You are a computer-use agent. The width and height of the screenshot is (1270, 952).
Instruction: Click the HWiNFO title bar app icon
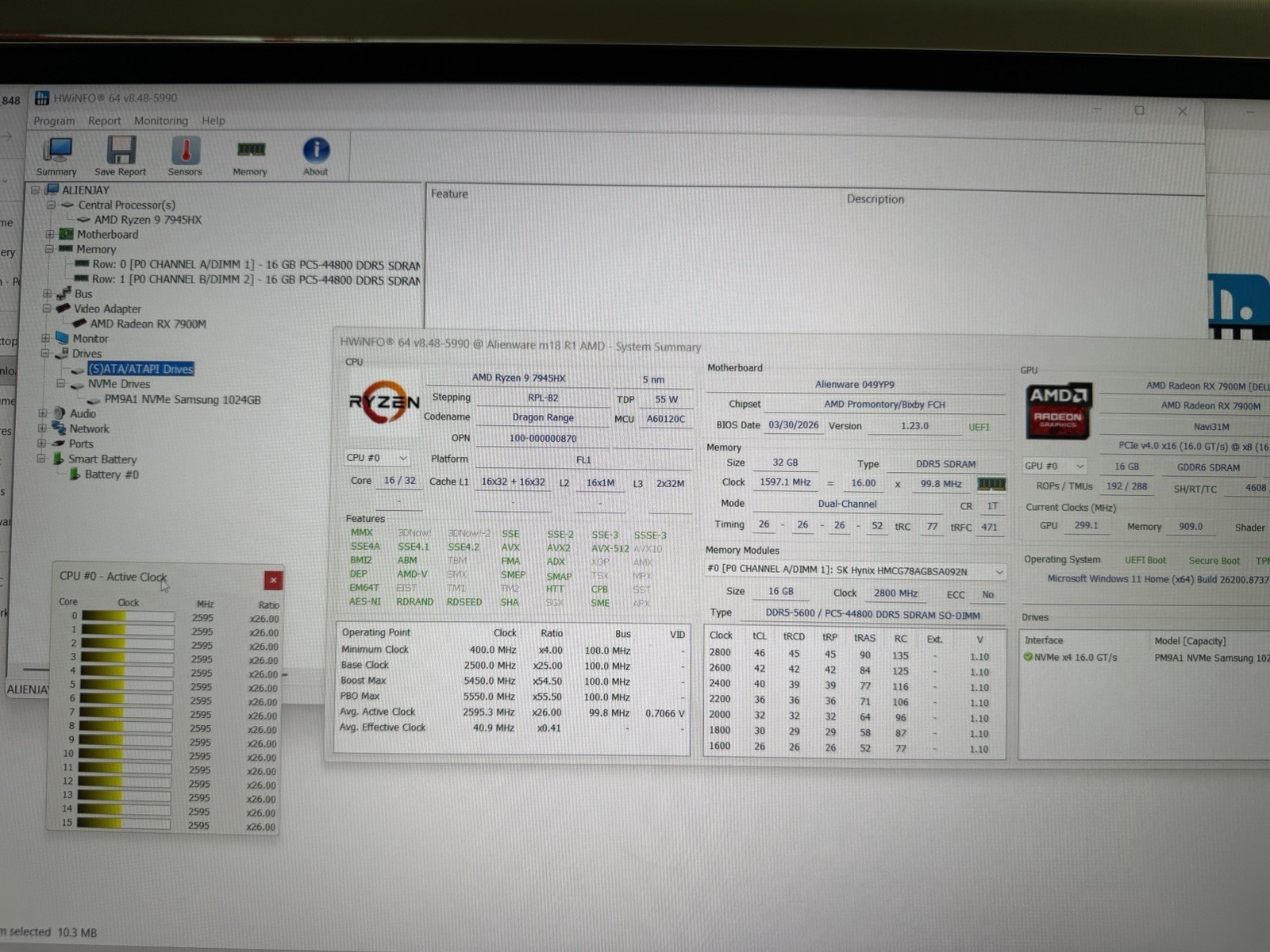[42, 98]
